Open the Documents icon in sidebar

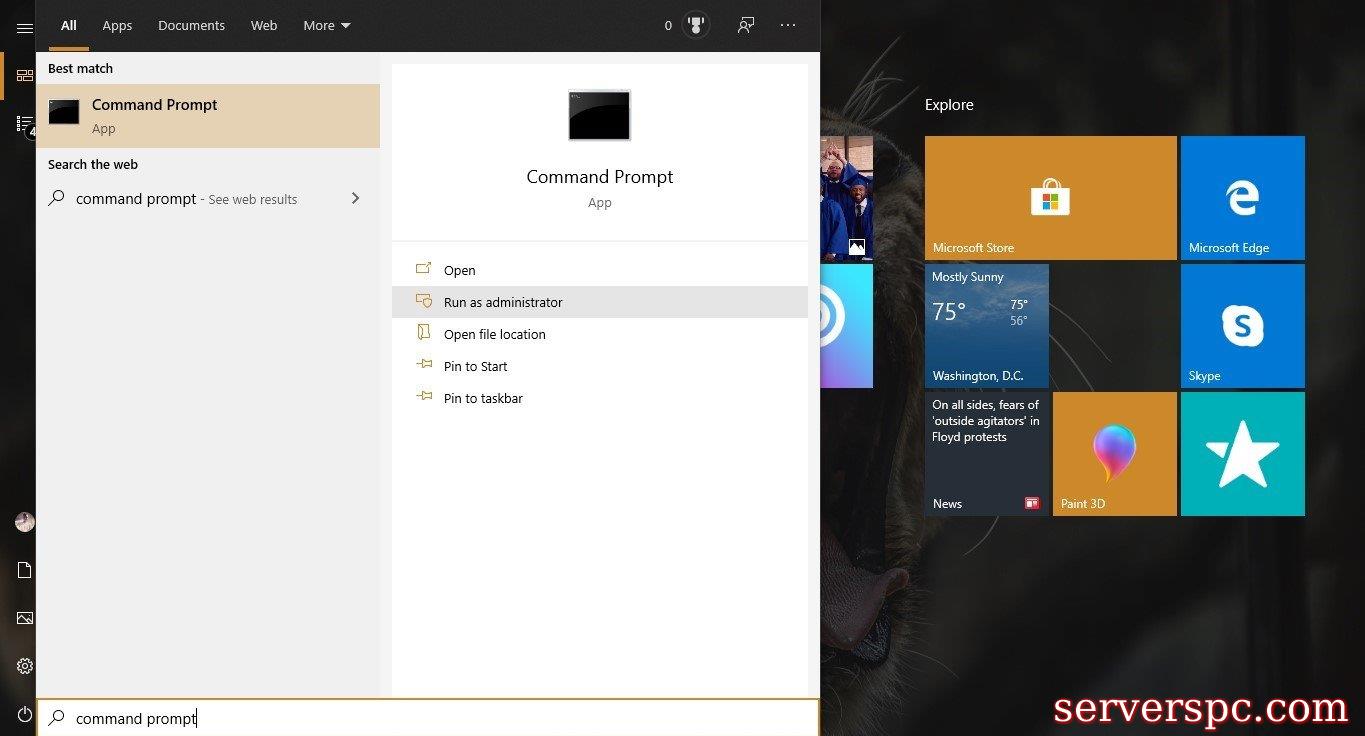pos(25,570)
